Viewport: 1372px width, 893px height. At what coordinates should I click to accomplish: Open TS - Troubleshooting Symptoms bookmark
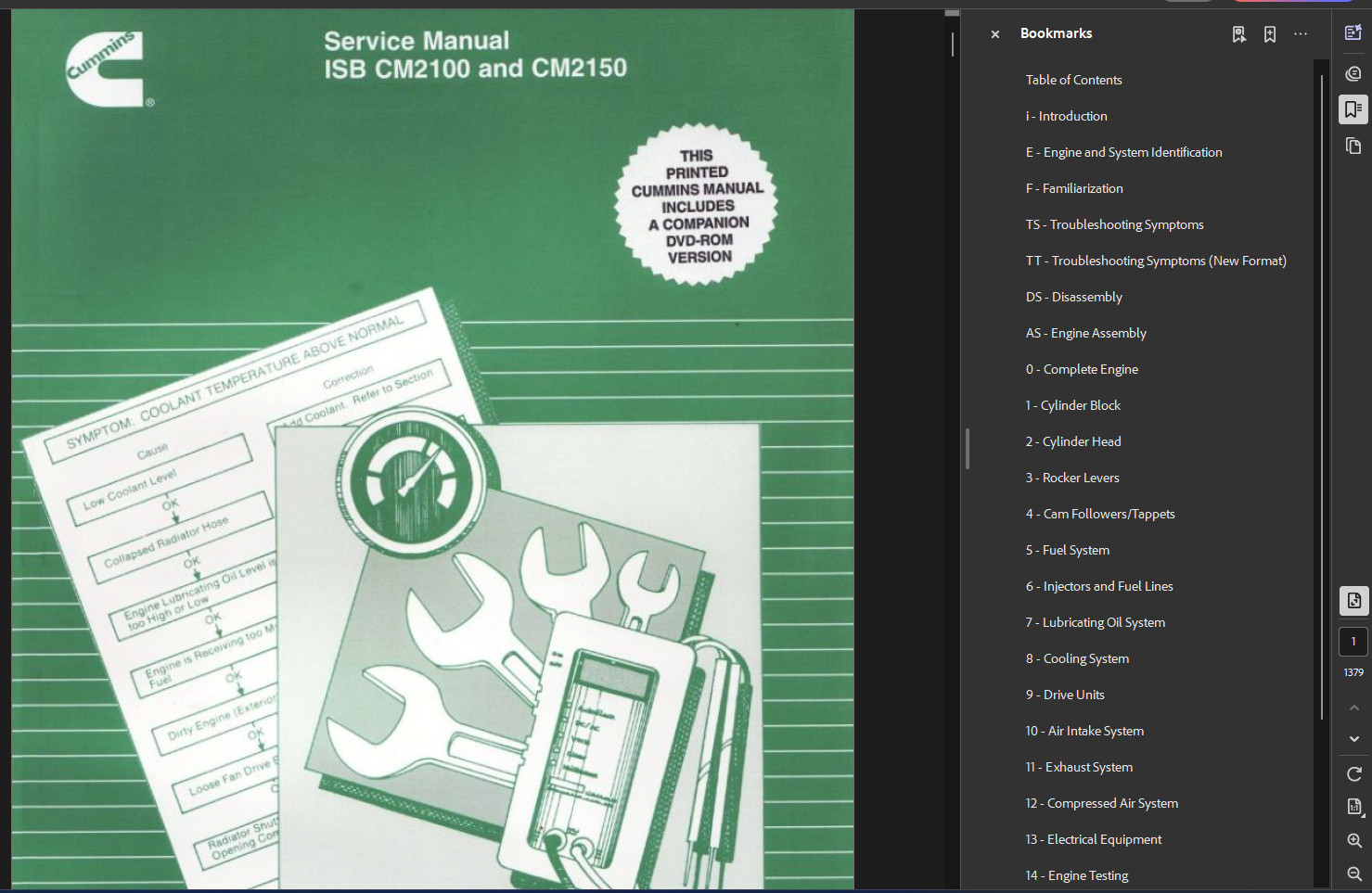pos(1114,224)
